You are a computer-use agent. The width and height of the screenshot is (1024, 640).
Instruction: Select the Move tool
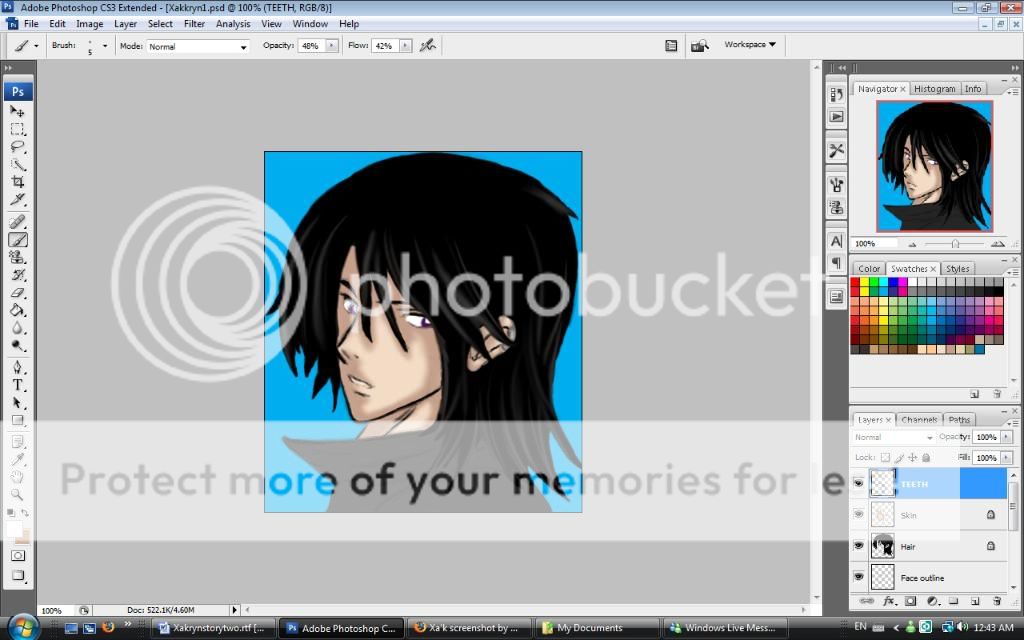[x=18, y=111]
